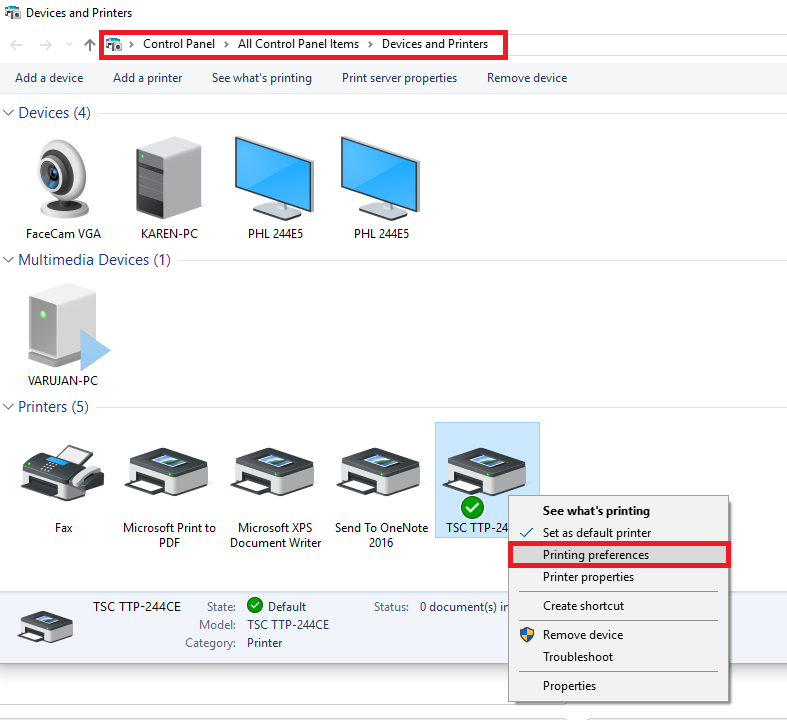Viewport: 787px width, 720px height.
Task: Expand chevron after All Control Panel Items
Action: tap(370, 44)
